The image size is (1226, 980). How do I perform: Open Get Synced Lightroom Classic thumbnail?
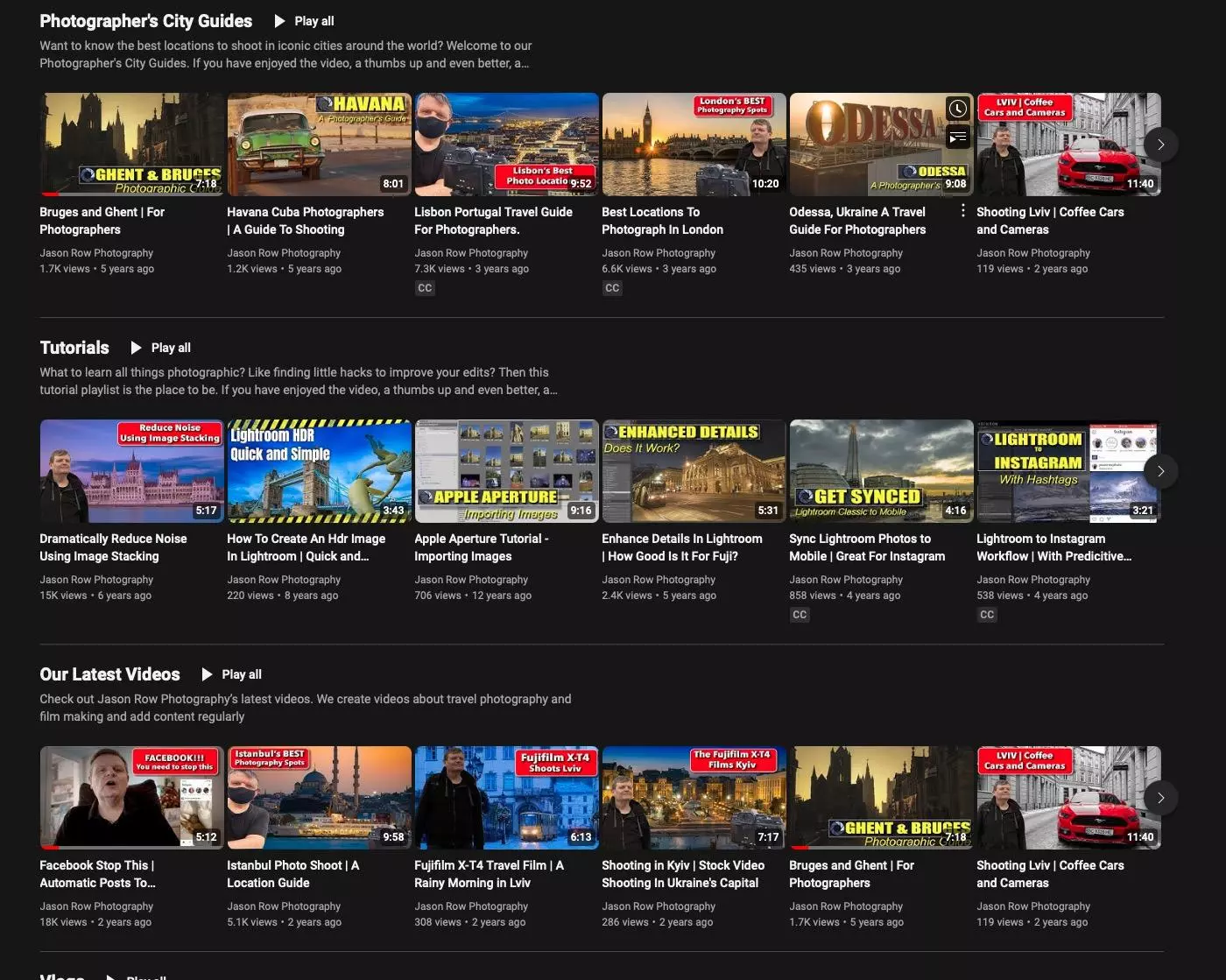881,471
